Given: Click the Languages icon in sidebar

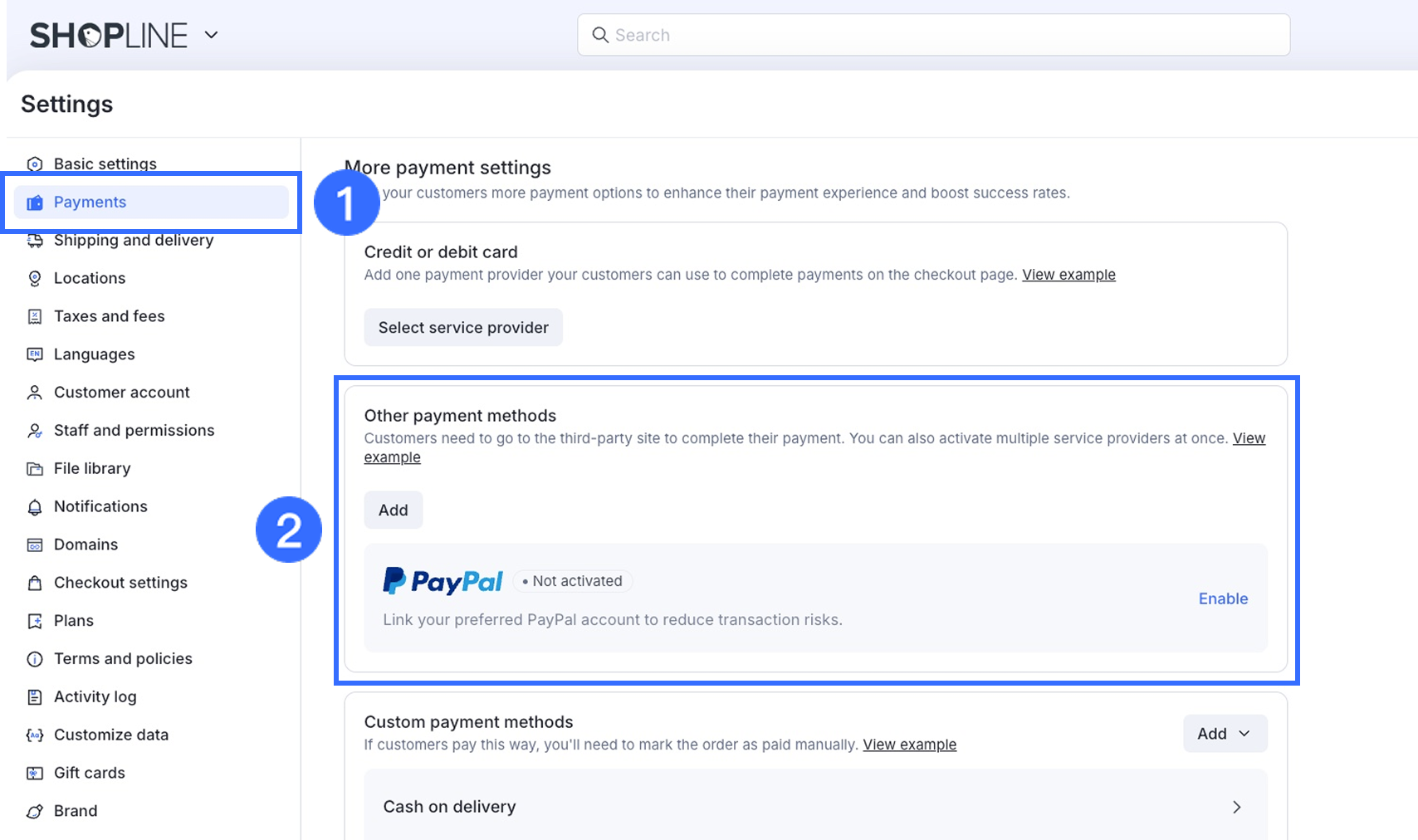Looking at the screenshot, I should [x=35, y=354].
